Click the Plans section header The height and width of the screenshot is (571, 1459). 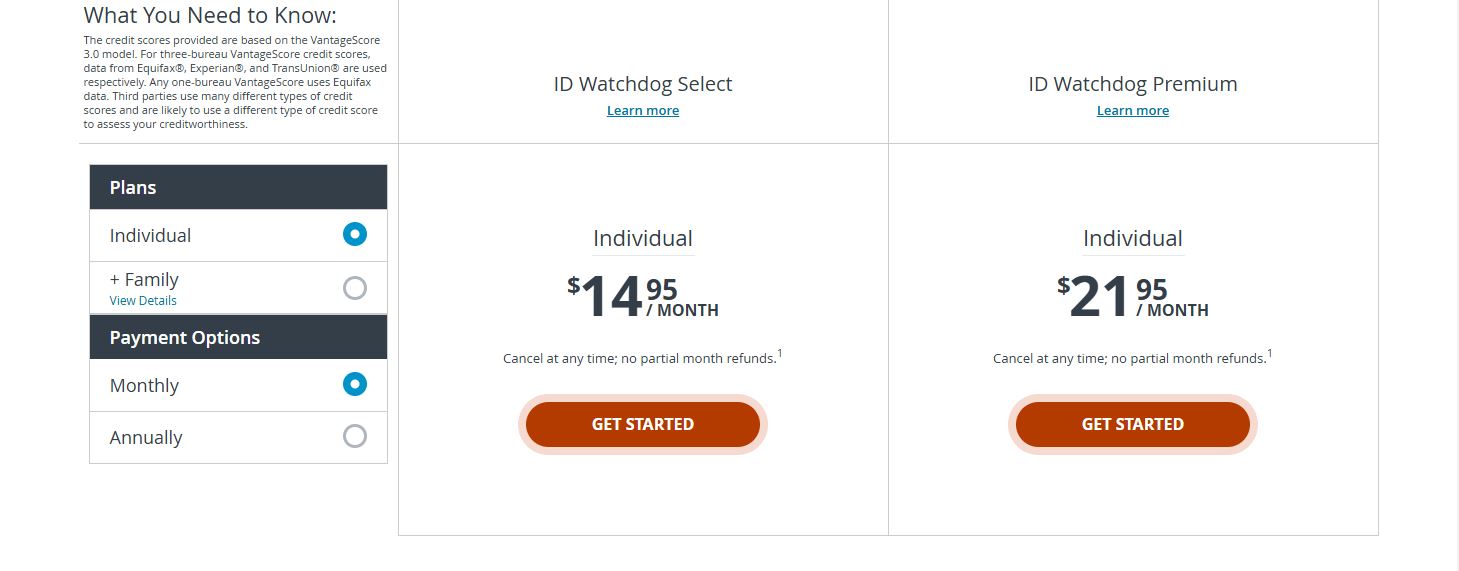click(x=238, y=187)
